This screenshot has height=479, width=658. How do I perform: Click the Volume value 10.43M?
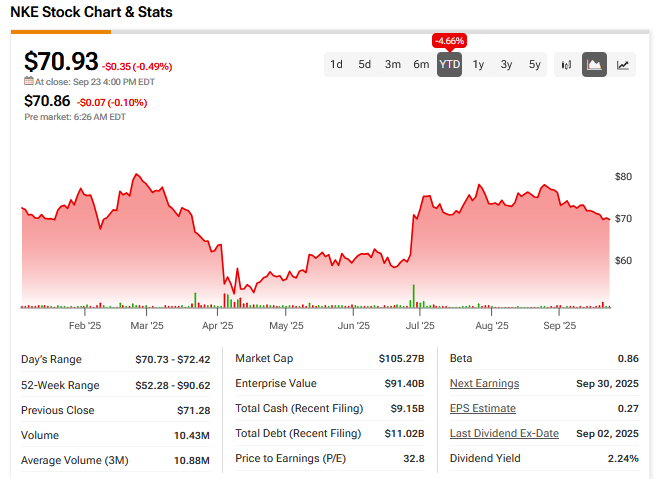(192, 436)
